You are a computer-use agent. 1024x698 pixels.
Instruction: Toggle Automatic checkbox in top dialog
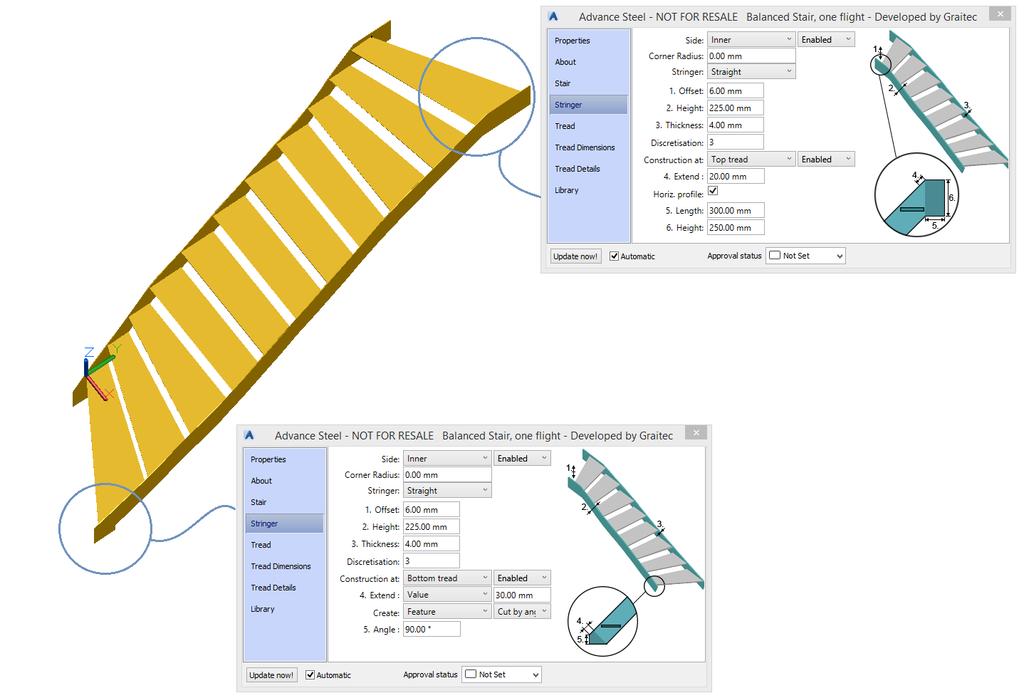pyautogui.click(x=614, y=257)
